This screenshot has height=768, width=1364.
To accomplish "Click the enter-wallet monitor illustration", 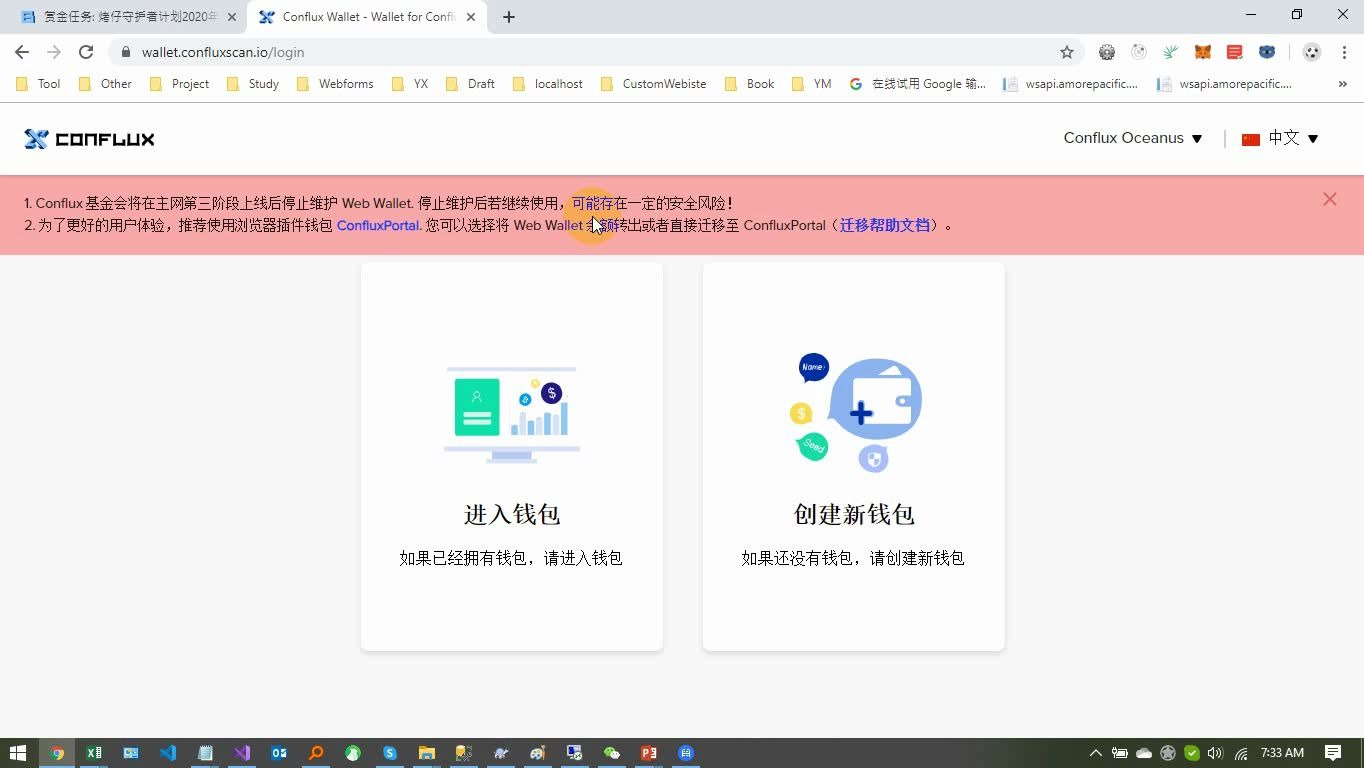I will pos(511,414).
